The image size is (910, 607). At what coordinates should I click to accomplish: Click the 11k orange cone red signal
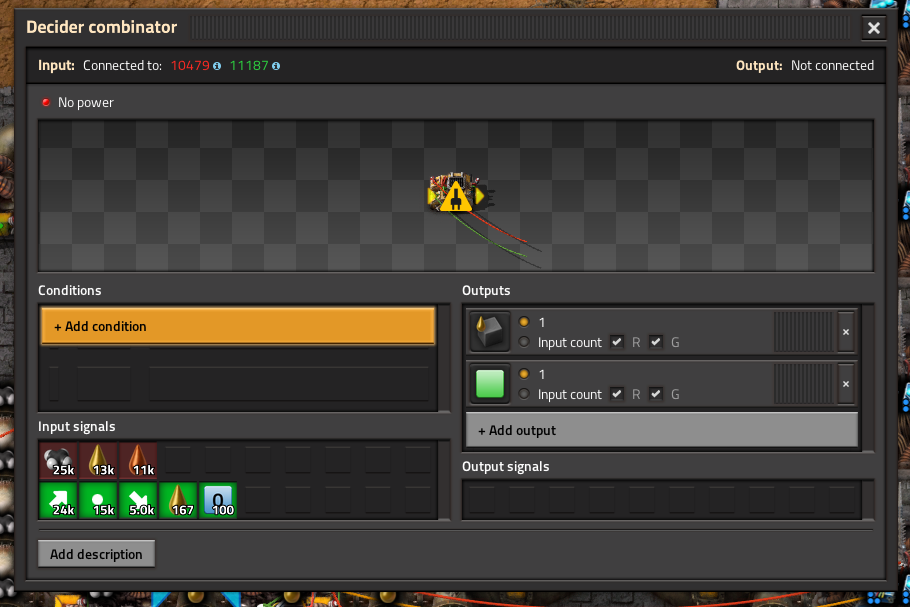coord(139,460)
